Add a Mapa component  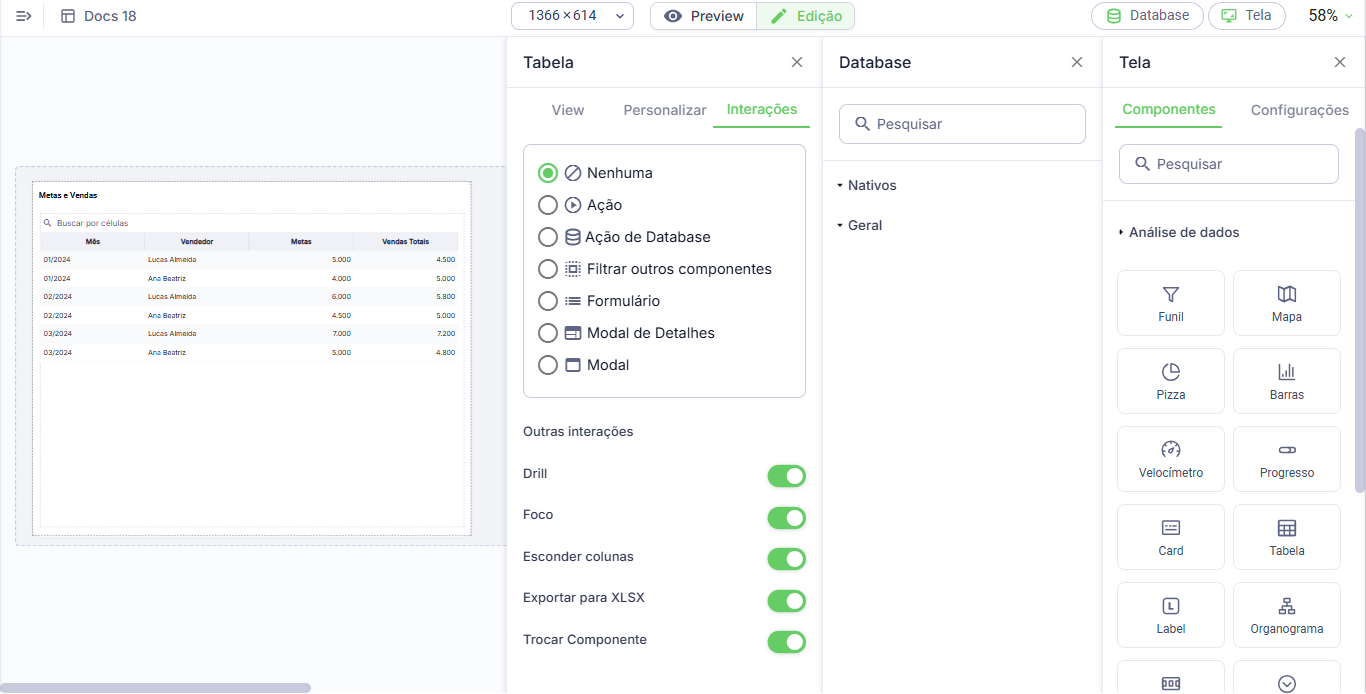pyautogui.click(x=1286, y=303)
